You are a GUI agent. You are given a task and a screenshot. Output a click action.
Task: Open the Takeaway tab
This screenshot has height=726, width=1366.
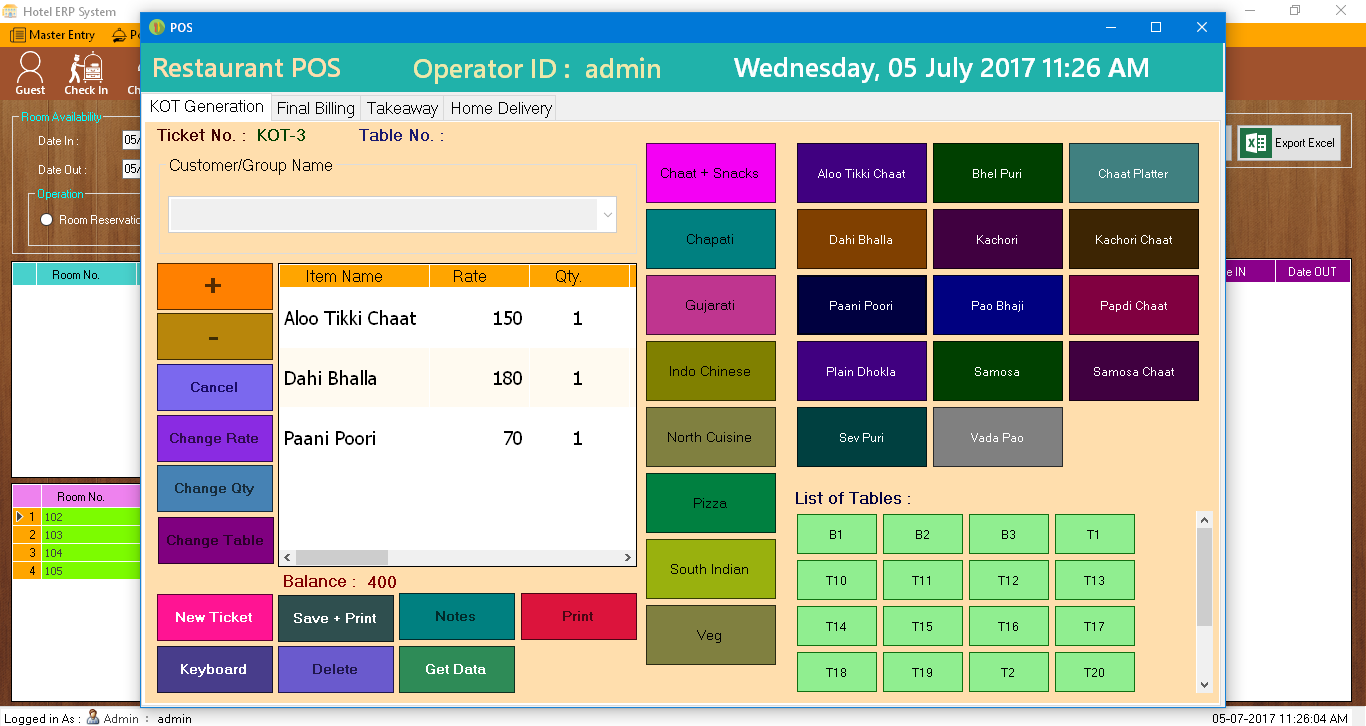(x=402, y=108)
